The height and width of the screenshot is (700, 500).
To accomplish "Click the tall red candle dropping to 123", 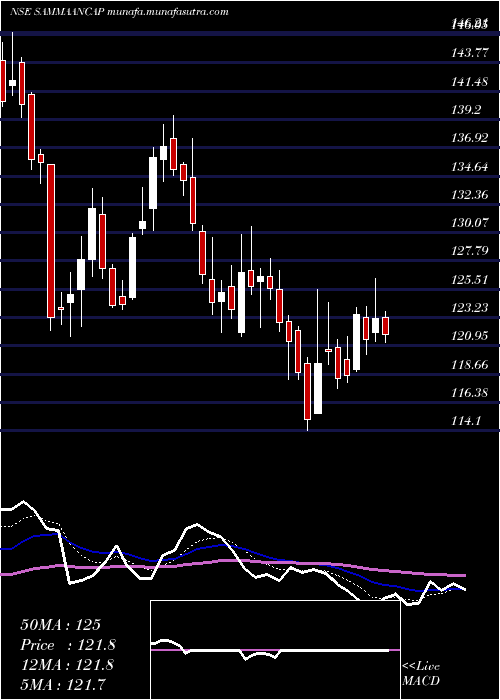I will (51, 241).
